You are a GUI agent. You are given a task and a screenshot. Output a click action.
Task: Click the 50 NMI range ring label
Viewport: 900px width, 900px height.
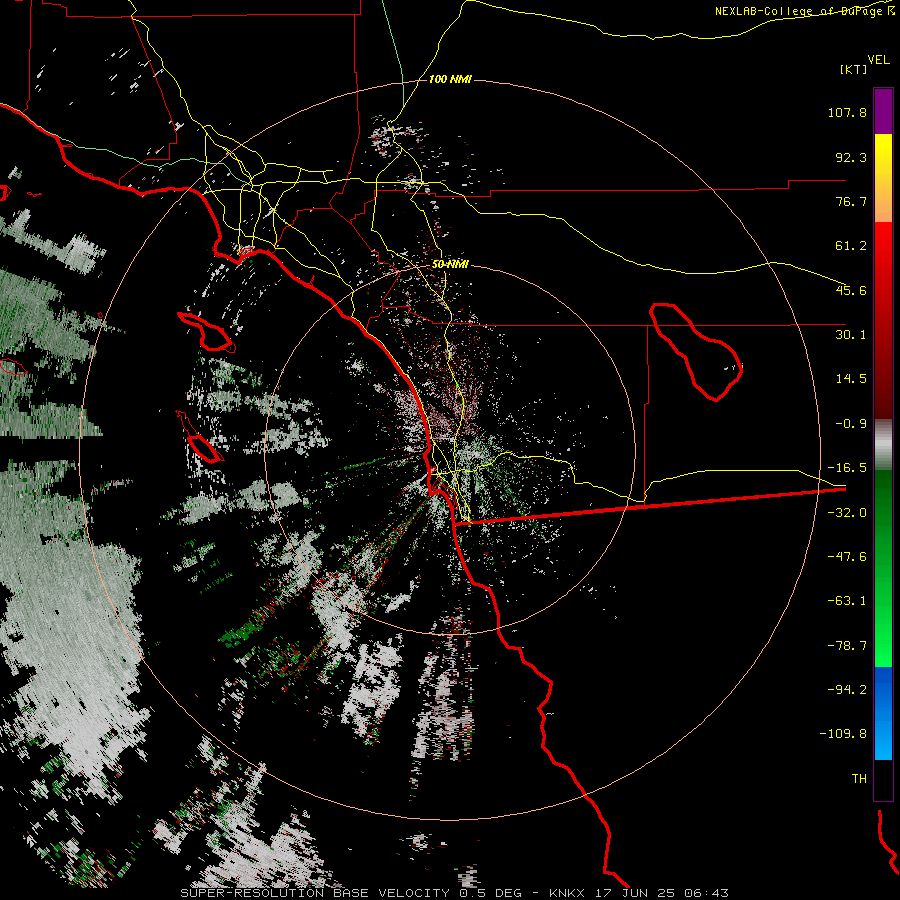[x=450, y=264]
